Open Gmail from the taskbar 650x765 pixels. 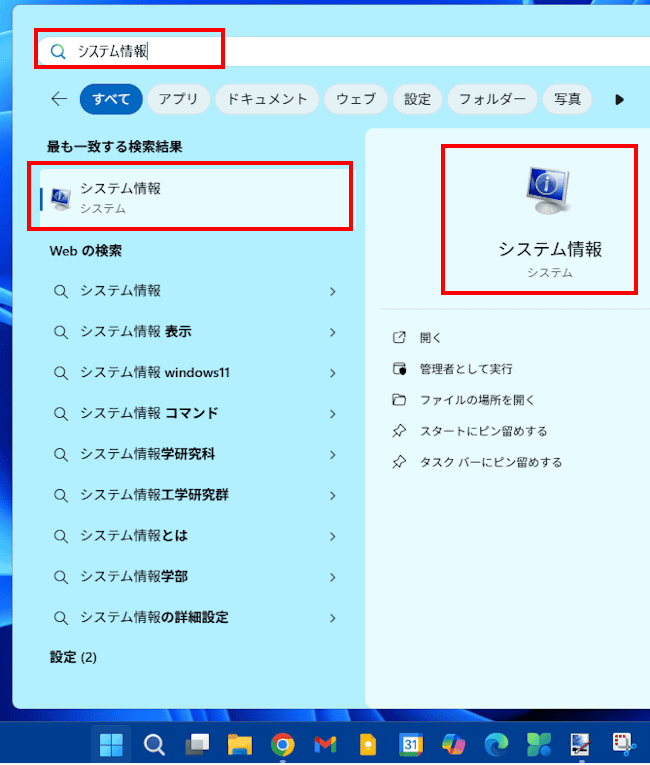pos(325,745)
